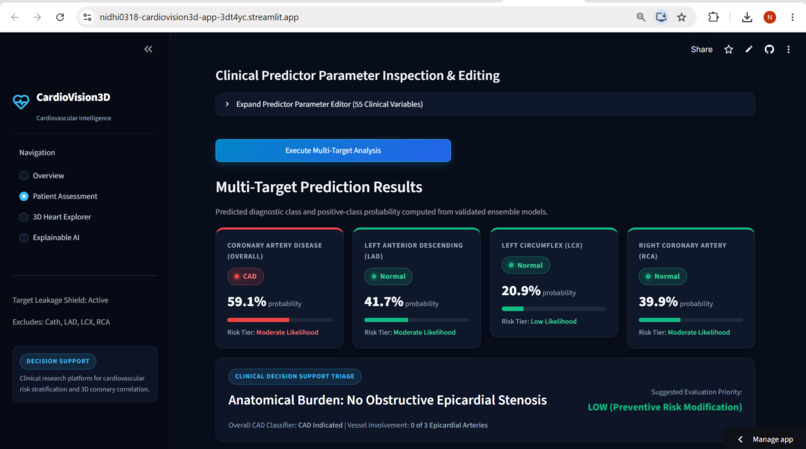Open the Chrome three-dot menu
Viewport: 806px width, 449px height.
(x=792, y=17)
